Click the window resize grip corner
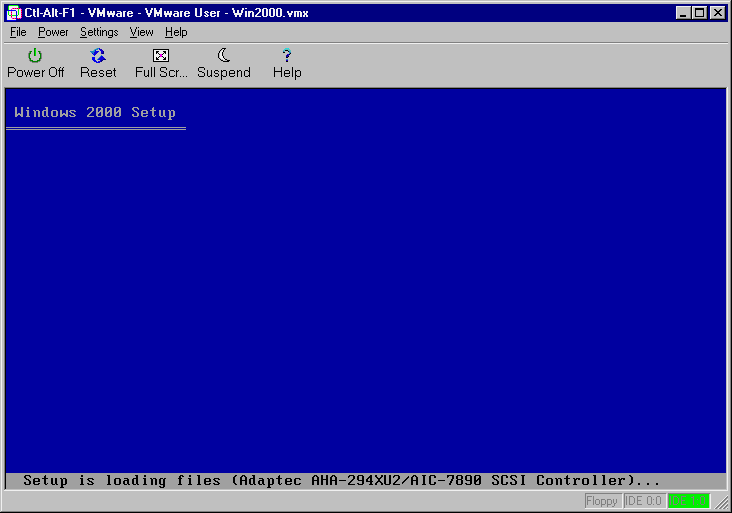The image size is (732, 513). point(721,502)
